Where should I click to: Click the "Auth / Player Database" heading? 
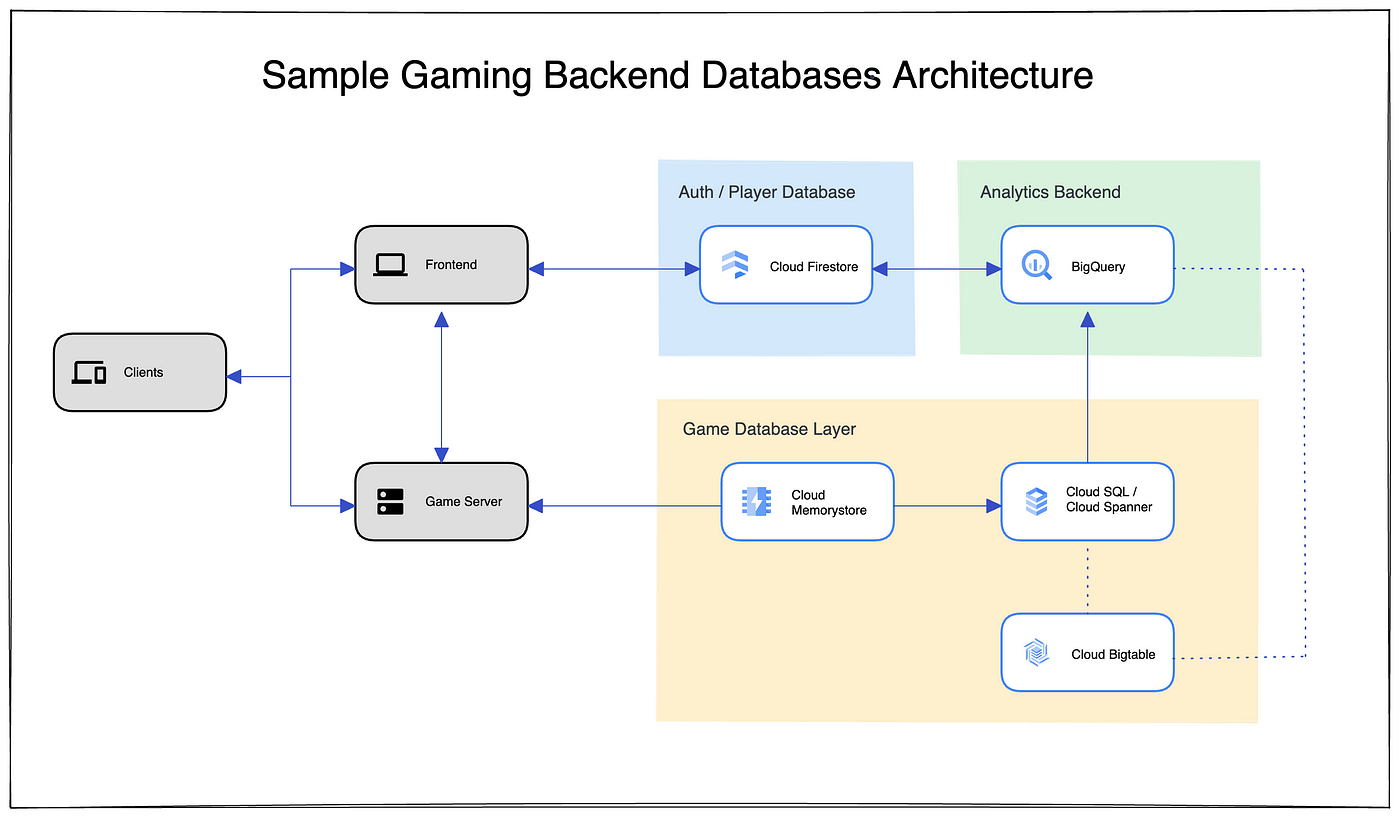(x=767, y=192)
